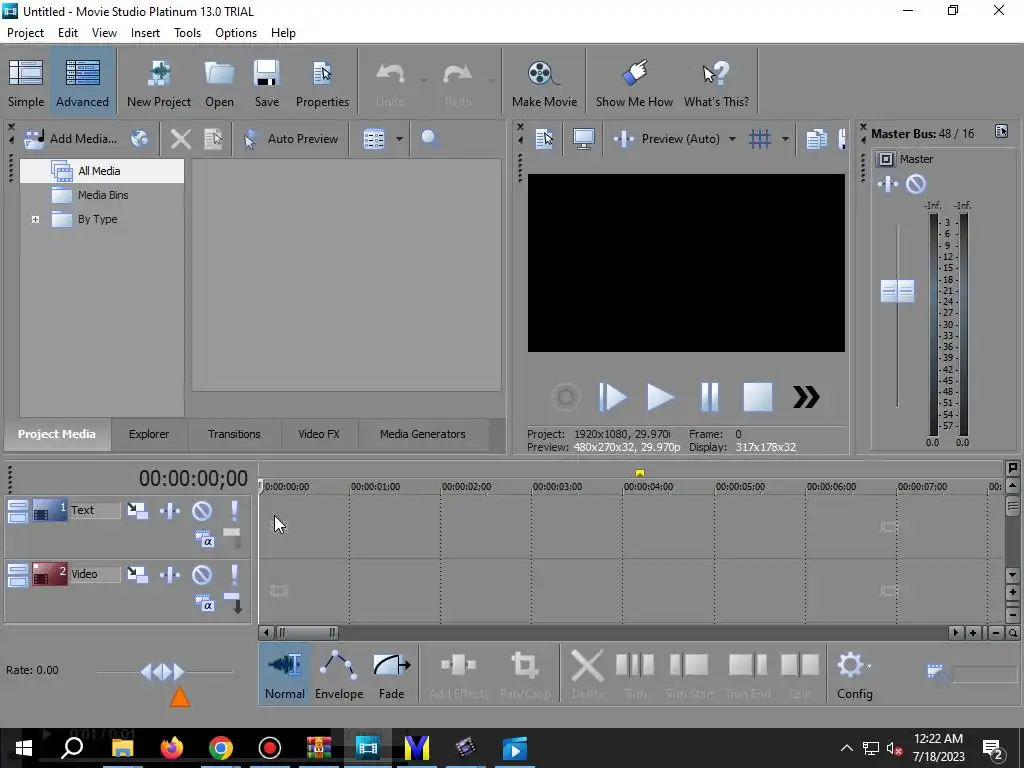This screenshot has width=1024, height=768.
Task: Select Fade edit tool
Action: [392, 675]
